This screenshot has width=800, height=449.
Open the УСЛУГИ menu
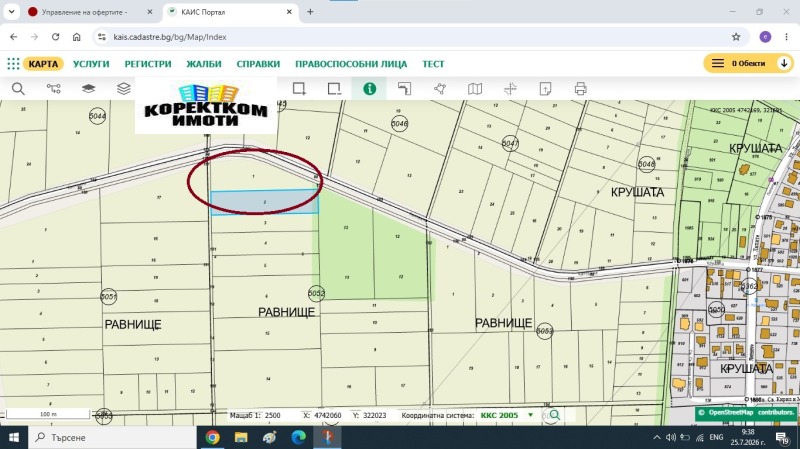coord(91,64)
